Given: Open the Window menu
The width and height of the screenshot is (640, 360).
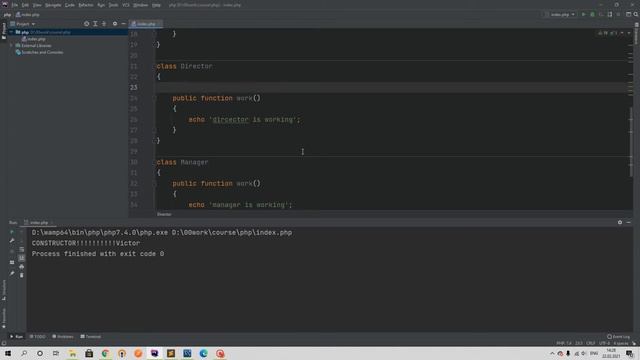Looking at the screenshot, I should (x=140, y=5).
